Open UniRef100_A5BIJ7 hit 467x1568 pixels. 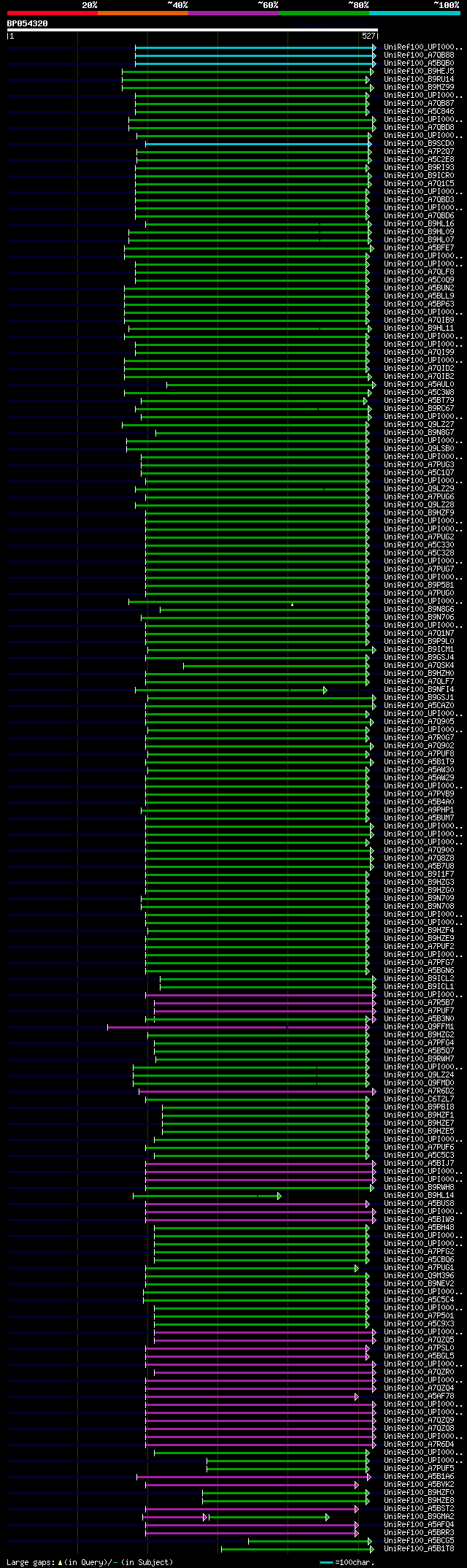[x=419, y=1164]
